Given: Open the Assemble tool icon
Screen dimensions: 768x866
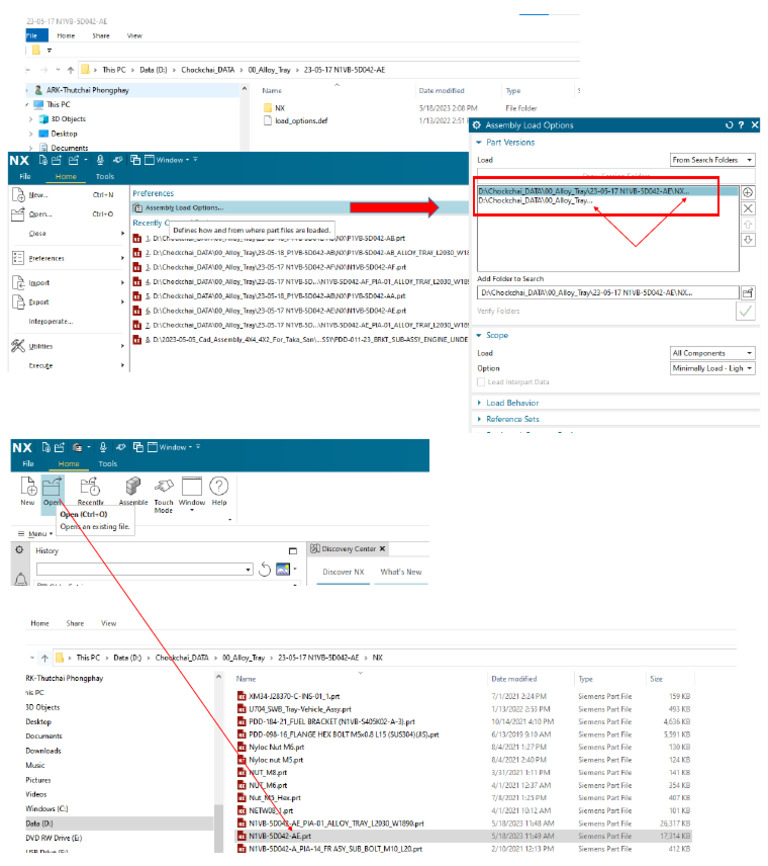Looking at the screenshot, I should pos(133,491).
